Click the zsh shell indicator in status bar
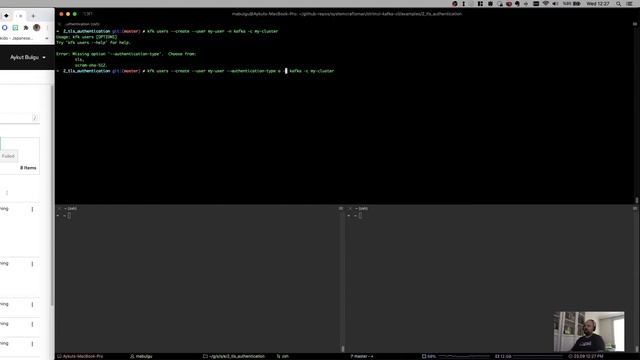Viewport: 640px width, 360px height. [282, 356]
